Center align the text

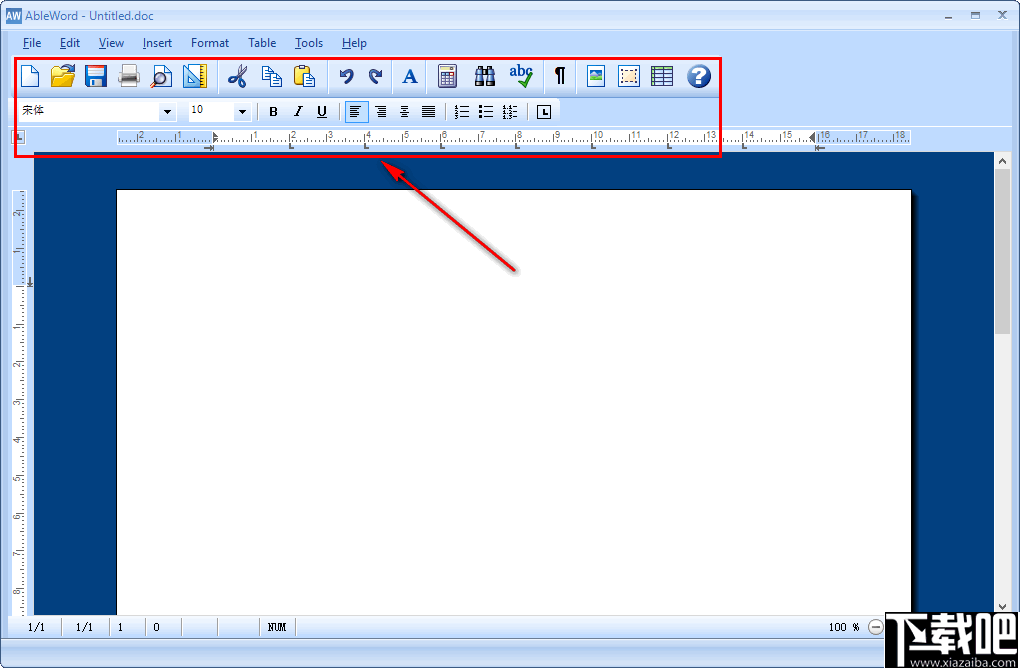pos(404,112)
